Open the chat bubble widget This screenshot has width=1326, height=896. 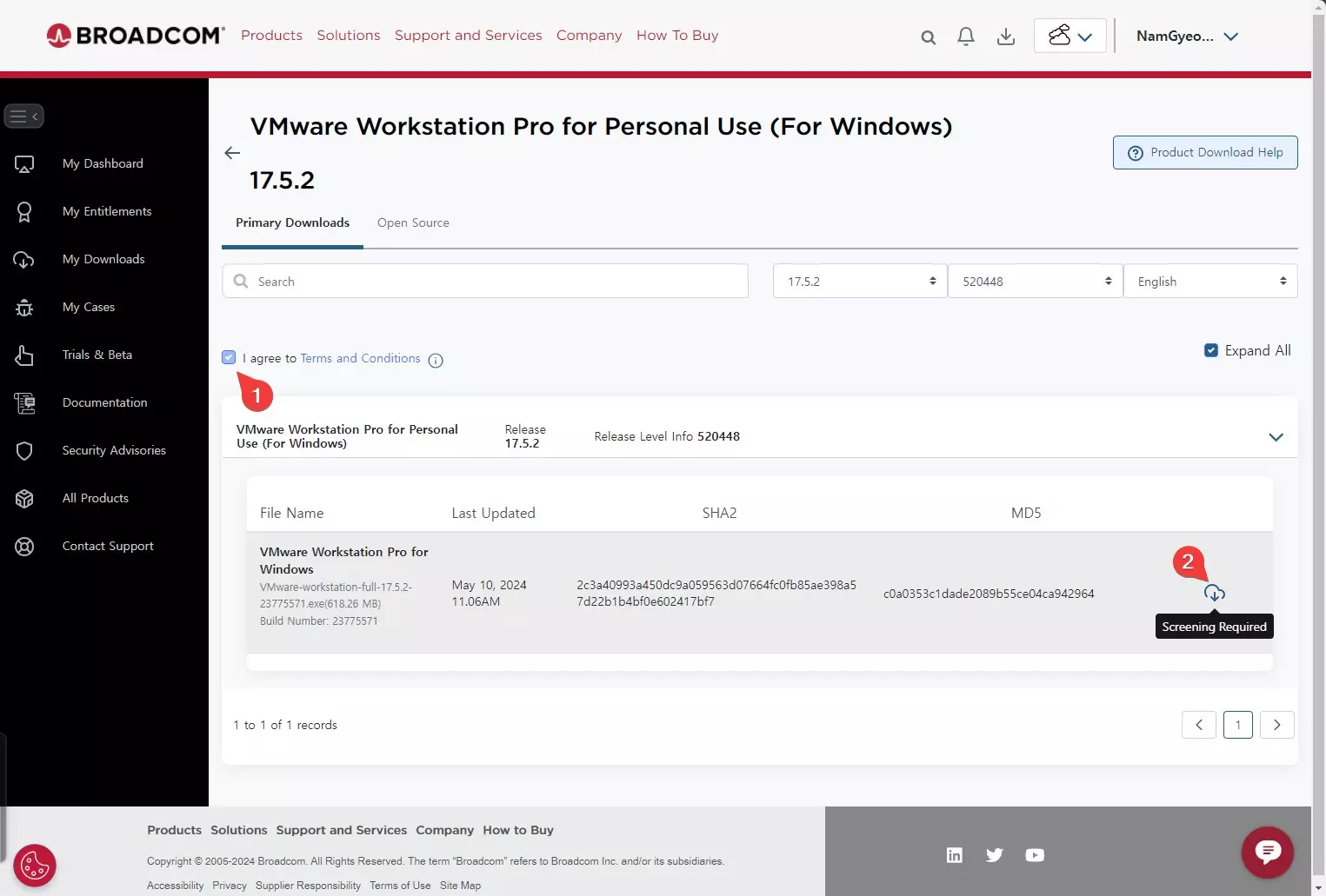(1268, 853)
